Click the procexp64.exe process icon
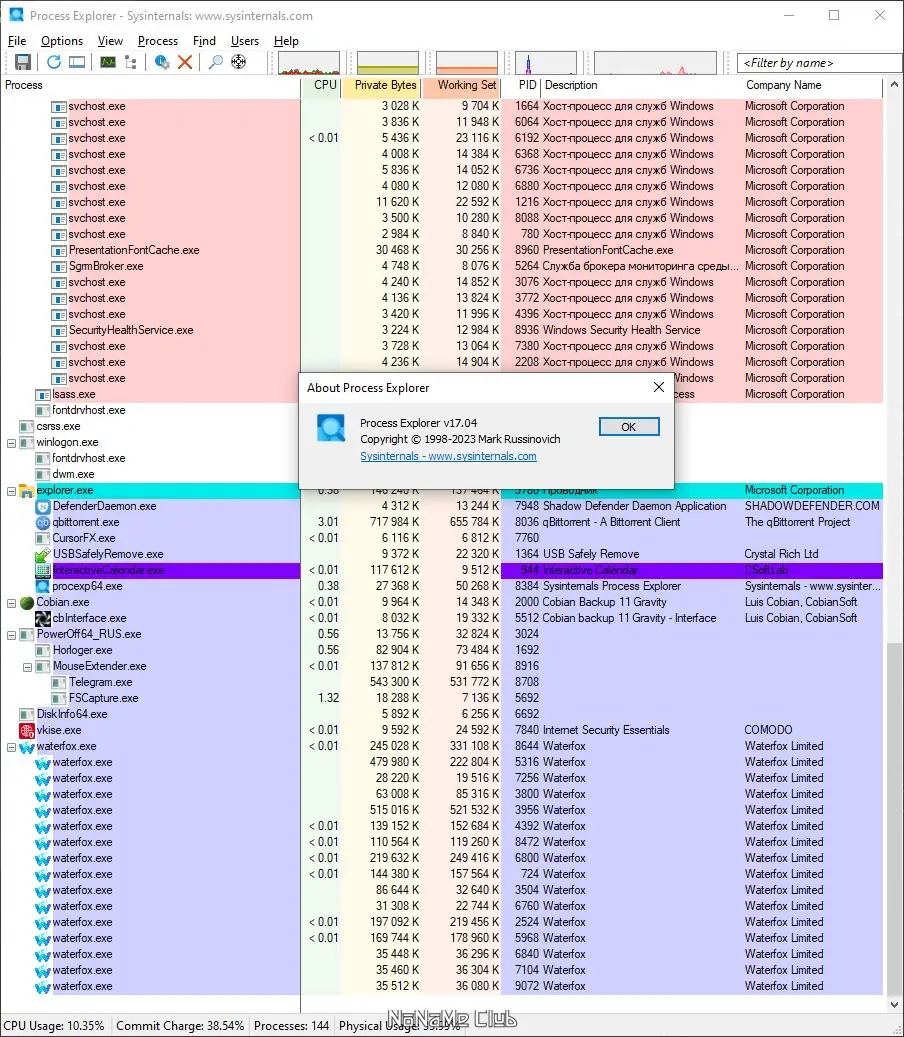Screen dimensions: 904x1037 [x=43, y=586]
